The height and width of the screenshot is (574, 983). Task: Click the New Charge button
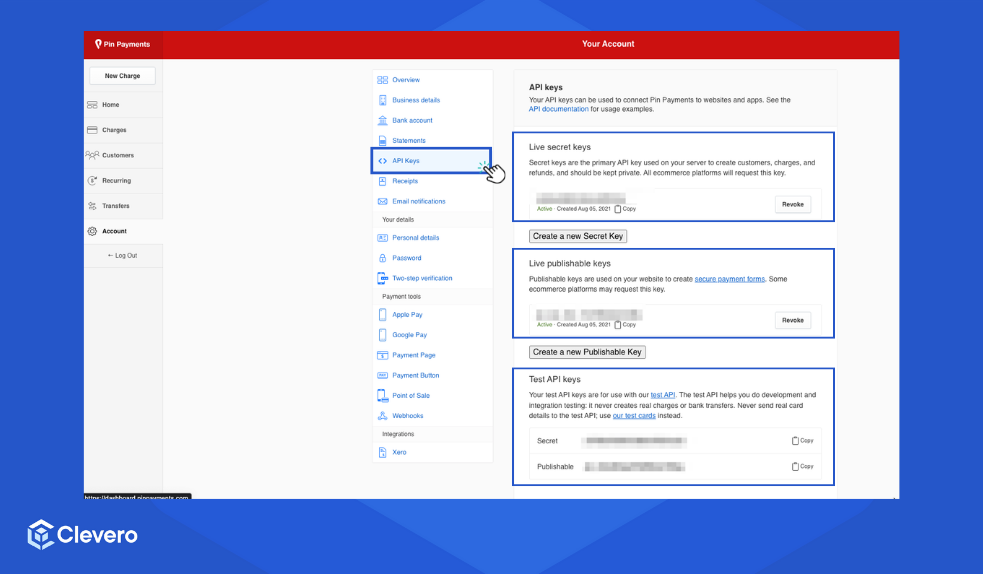pyautogui.click(x=122, y=76)
